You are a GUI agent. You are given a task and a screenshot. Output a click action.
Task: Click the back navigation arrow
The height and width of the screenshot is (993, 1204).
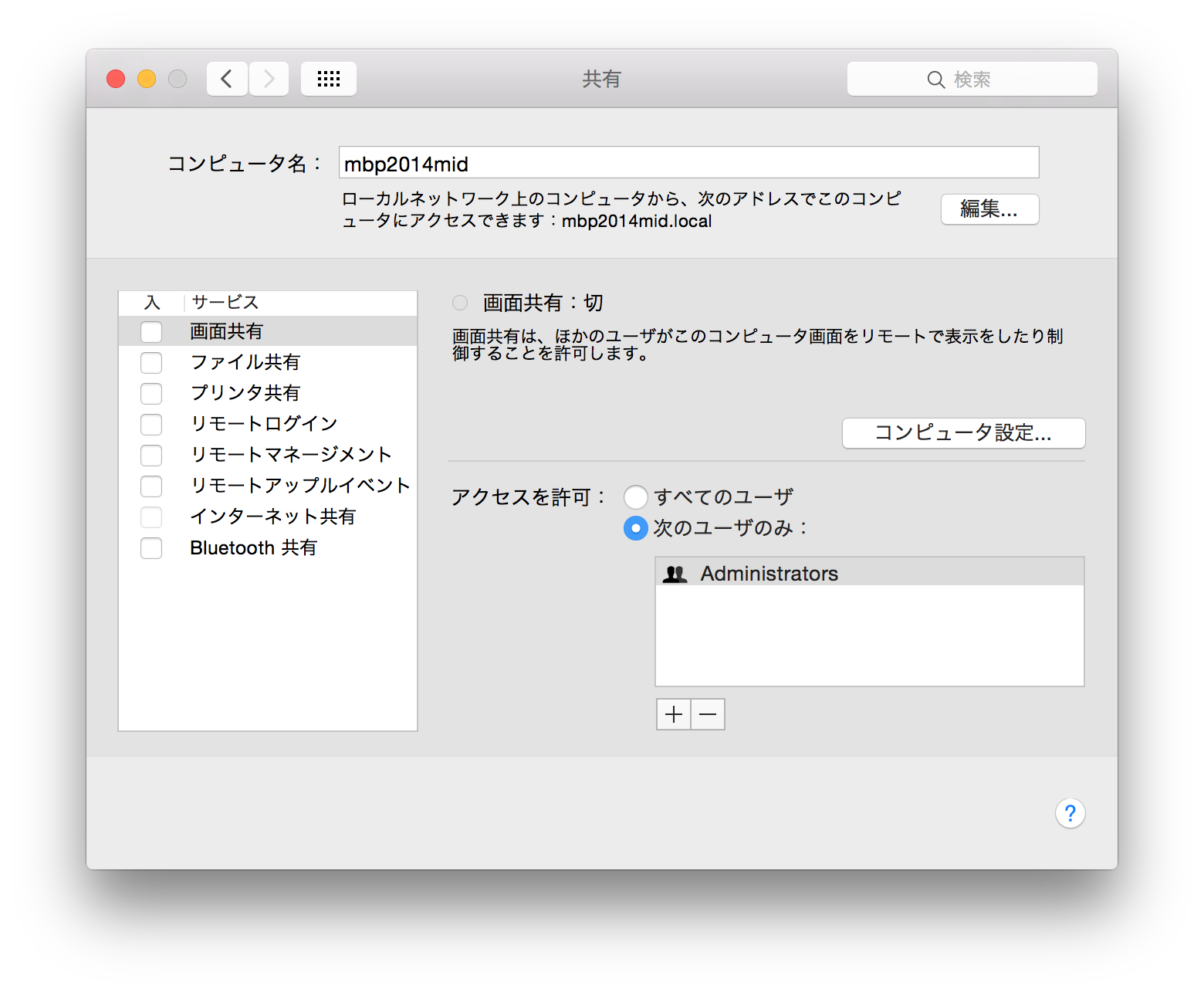pyautogui.click(x=226, y=78)
